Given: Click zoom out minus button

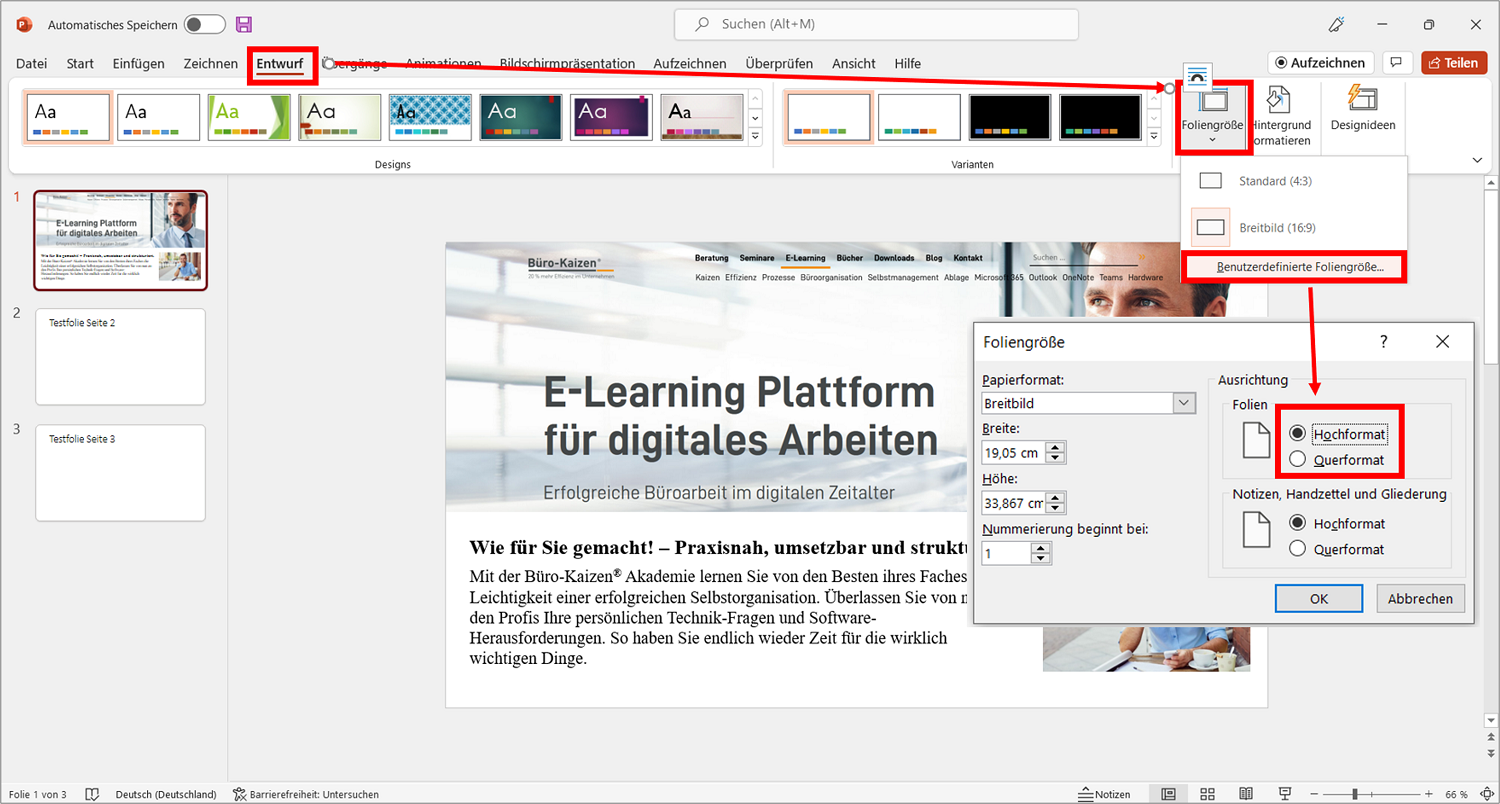Looking at the screenshot, I should (1314, 794).
